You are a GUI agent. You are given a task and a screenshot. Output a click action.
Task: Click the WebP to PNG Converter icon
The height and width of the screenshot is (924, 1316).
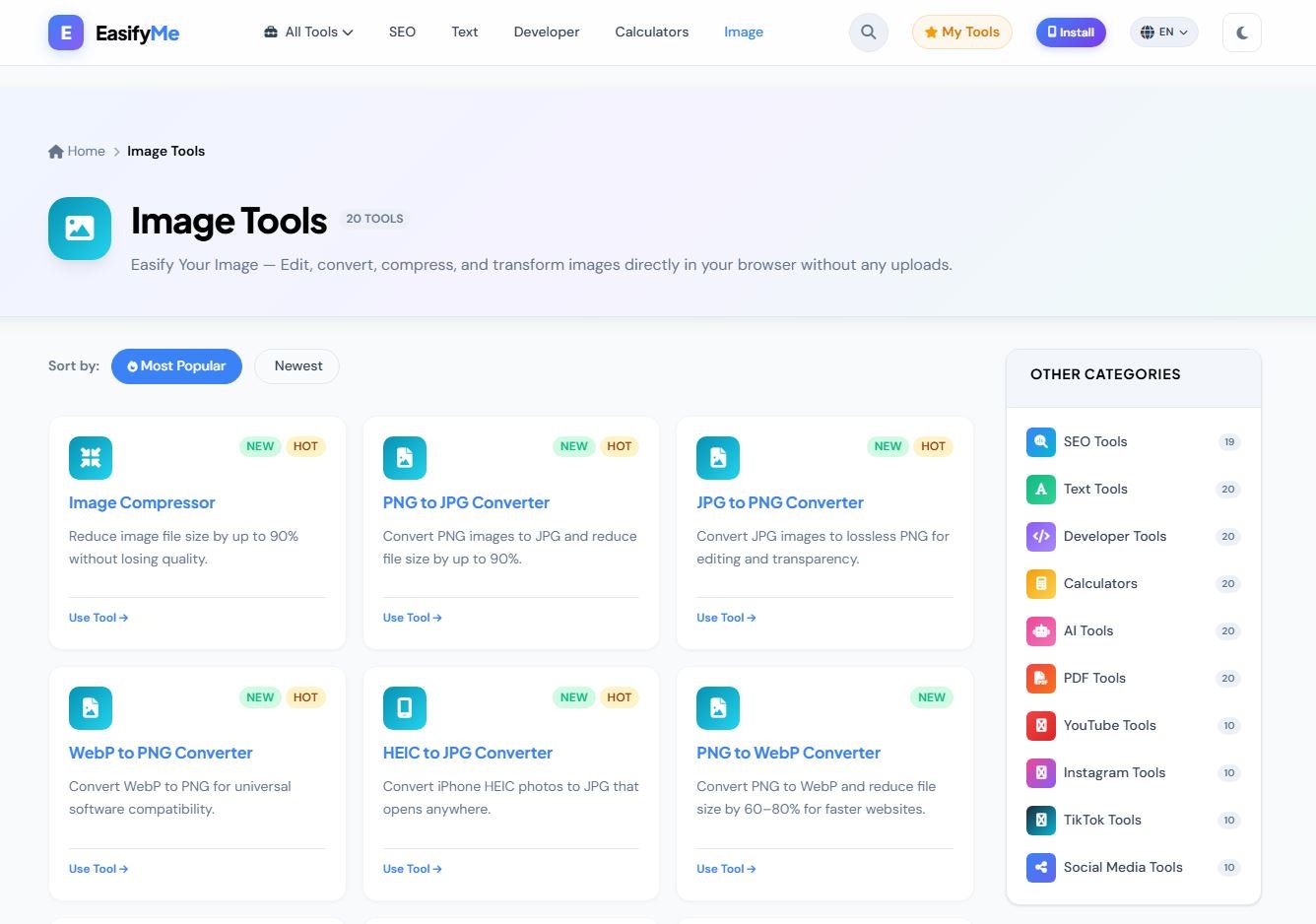(91, 708)
